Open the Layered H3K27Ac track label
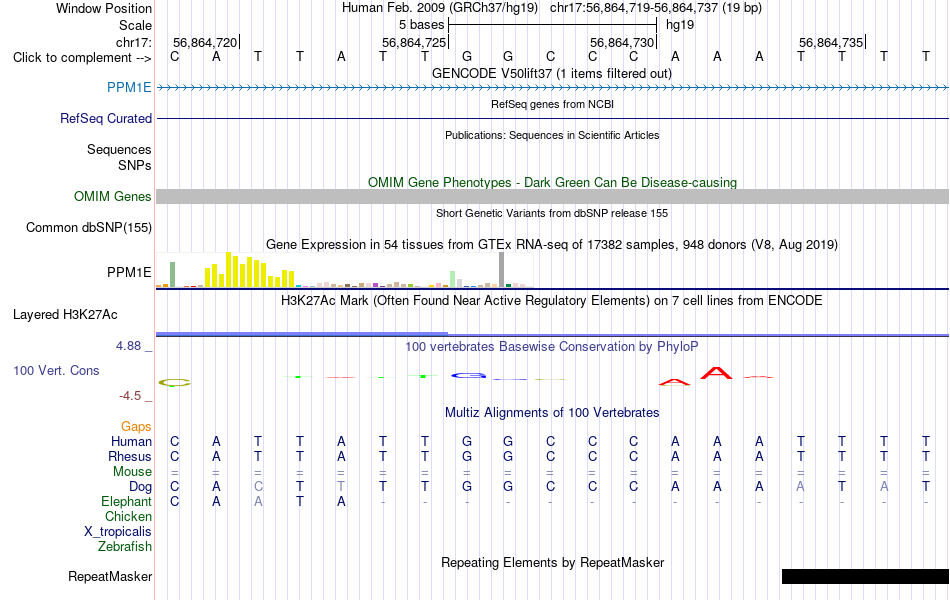This screenshot has width=950, height=600. [x=65, y=315]
